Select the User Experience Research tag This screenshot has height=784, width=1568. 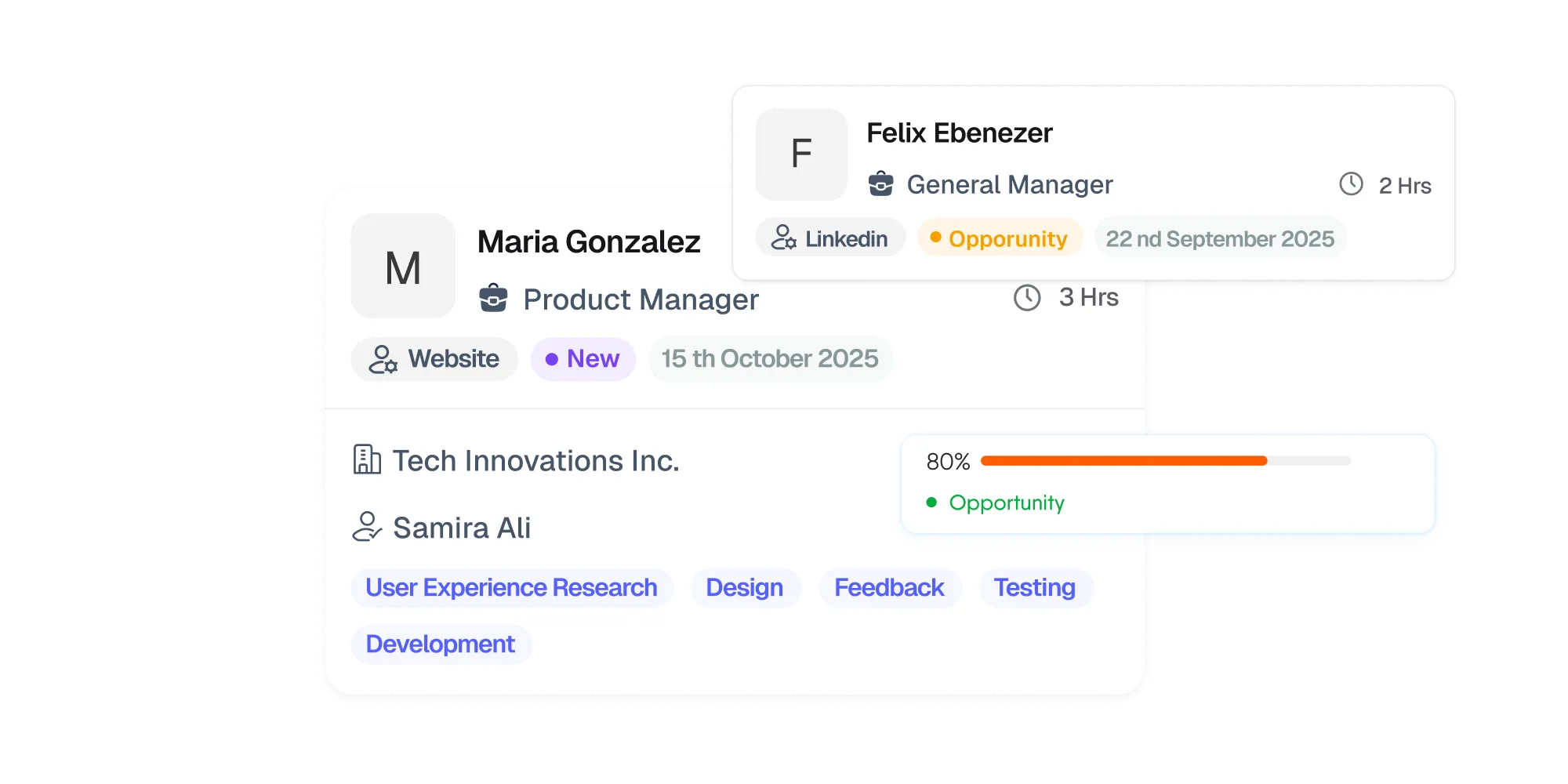(511, 588)
